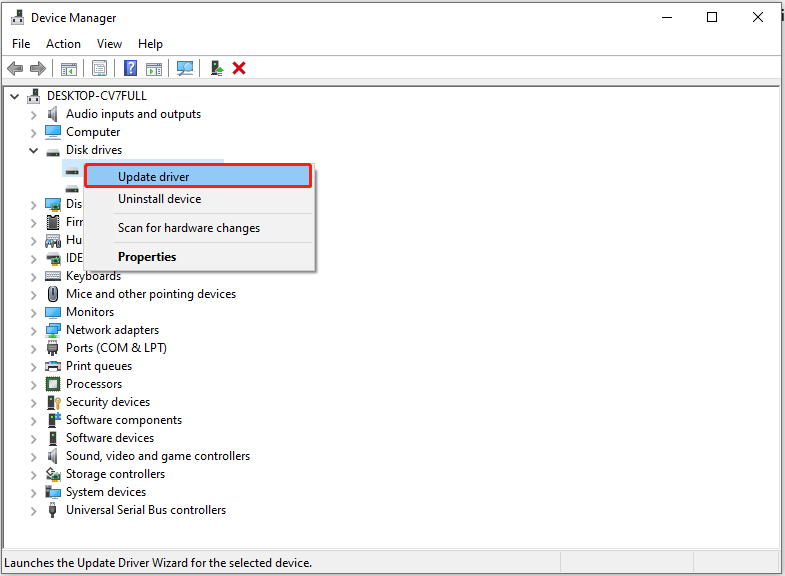
Task: Click the Scan for hardware changes monitor icon
Action: click(185, 68)
